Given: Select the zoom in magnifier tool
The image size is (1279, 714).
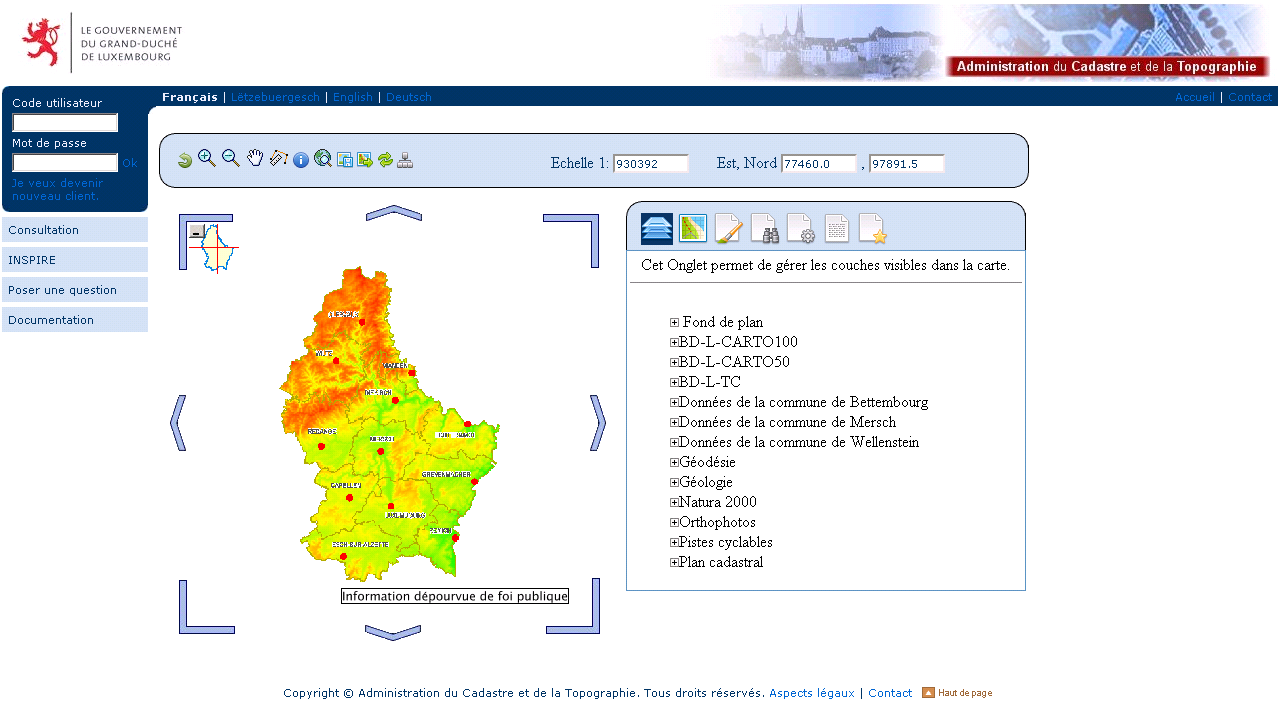Looking at the screenshot, I should 207,158.
